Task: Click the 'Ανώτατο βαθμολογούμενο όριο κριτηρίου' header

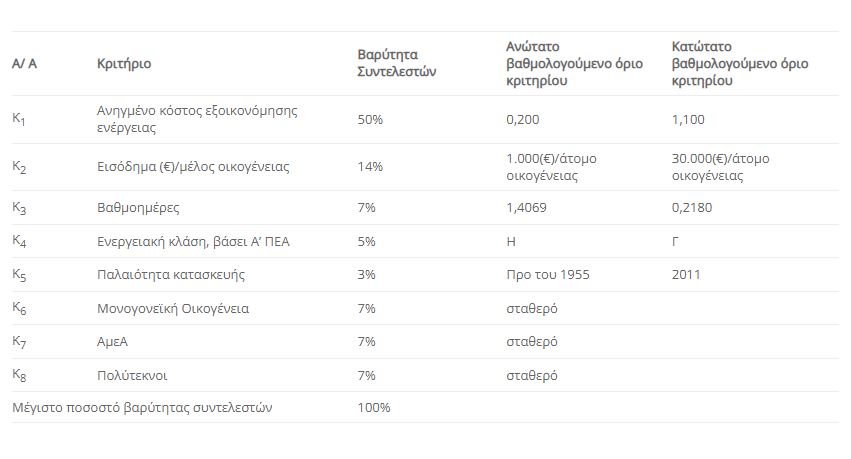Action: coord(556,64)
